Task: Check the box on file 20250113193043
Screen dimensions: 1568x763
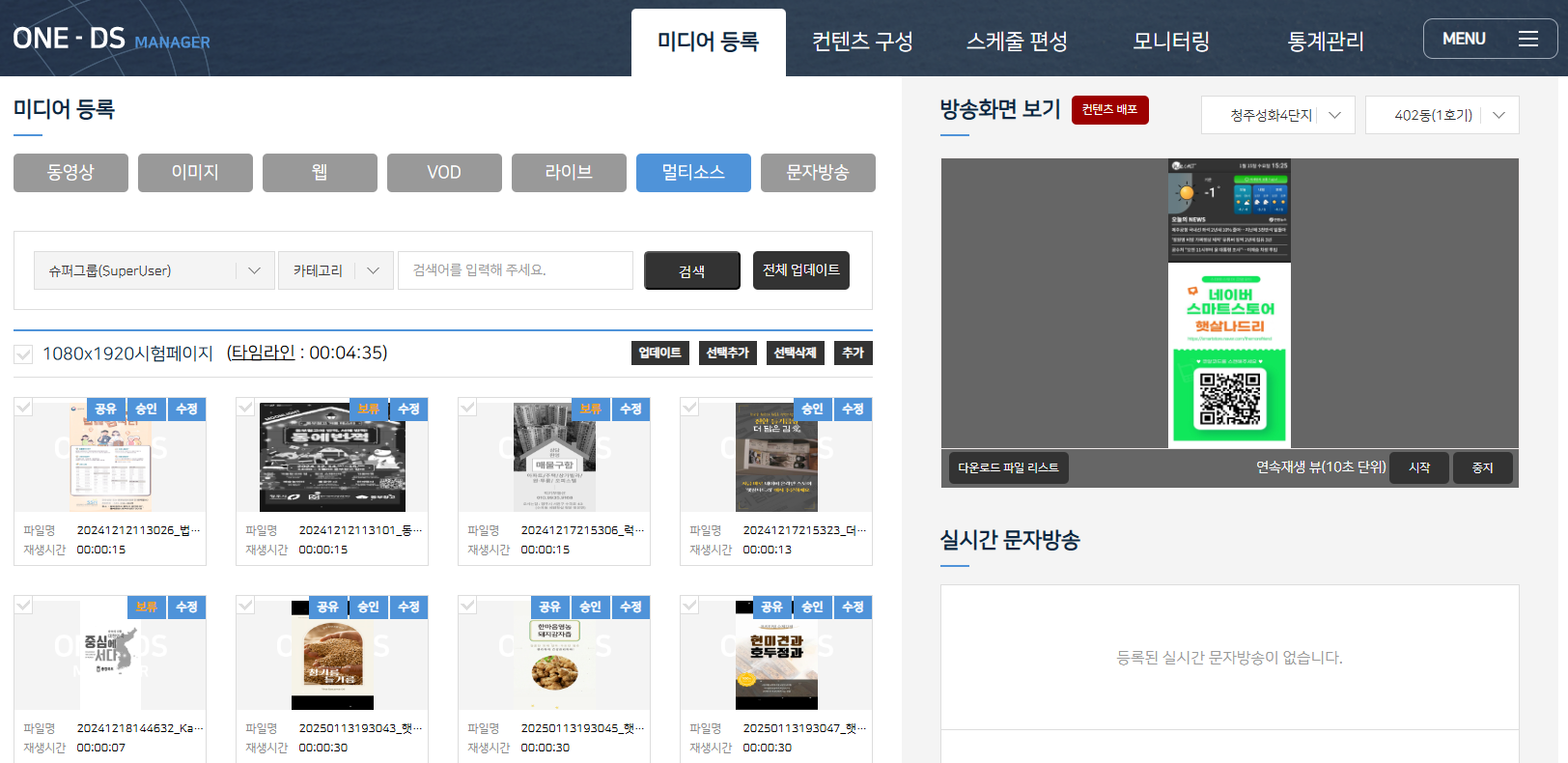Action: (245, 605)
